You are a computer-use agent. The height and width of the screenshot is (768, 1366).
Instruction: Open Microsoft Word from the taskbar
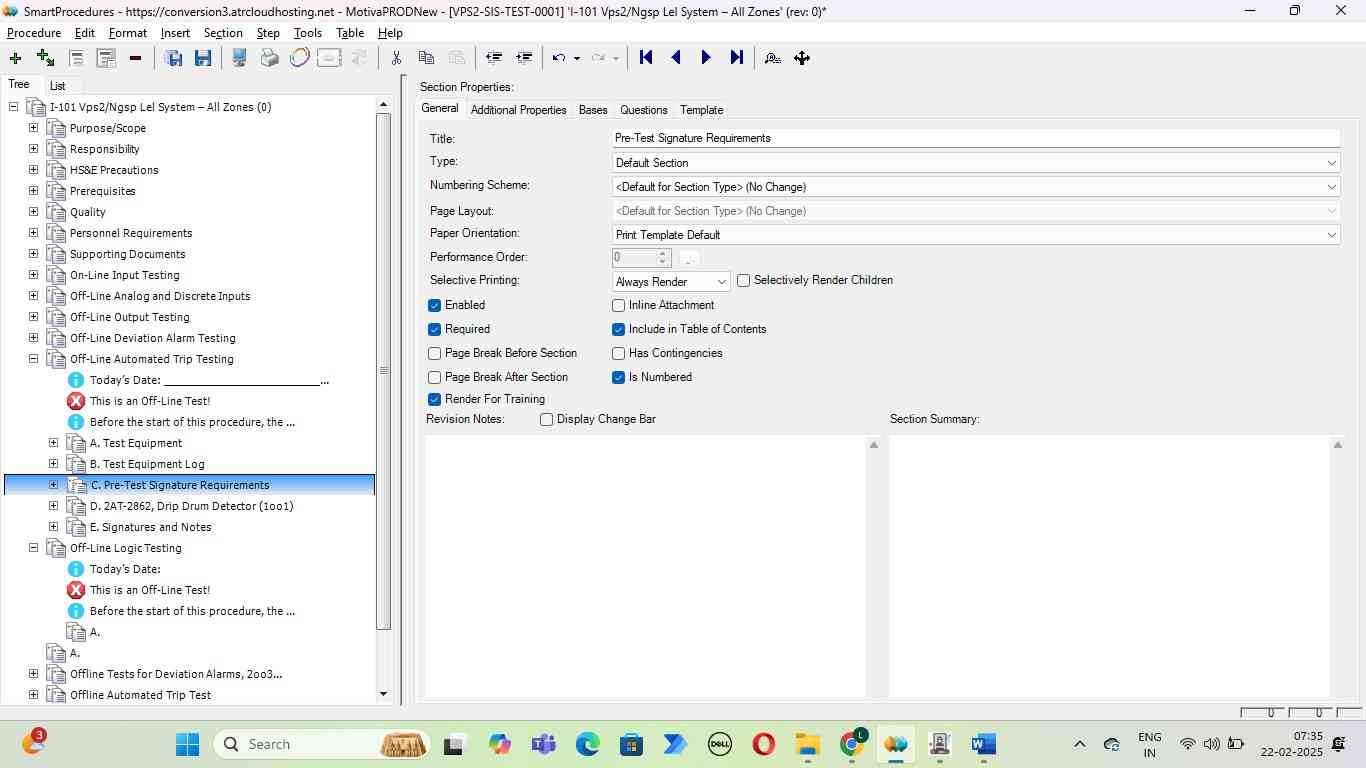(x=983, y=744)
